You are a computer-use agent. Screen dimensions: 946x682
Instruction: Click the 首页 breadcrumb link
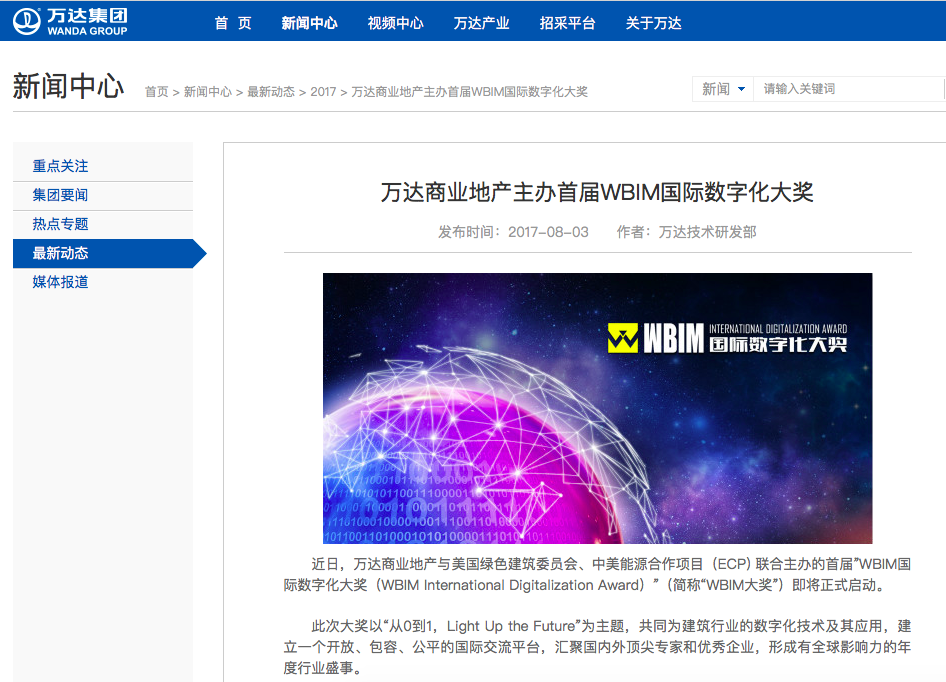pos(157,92)
